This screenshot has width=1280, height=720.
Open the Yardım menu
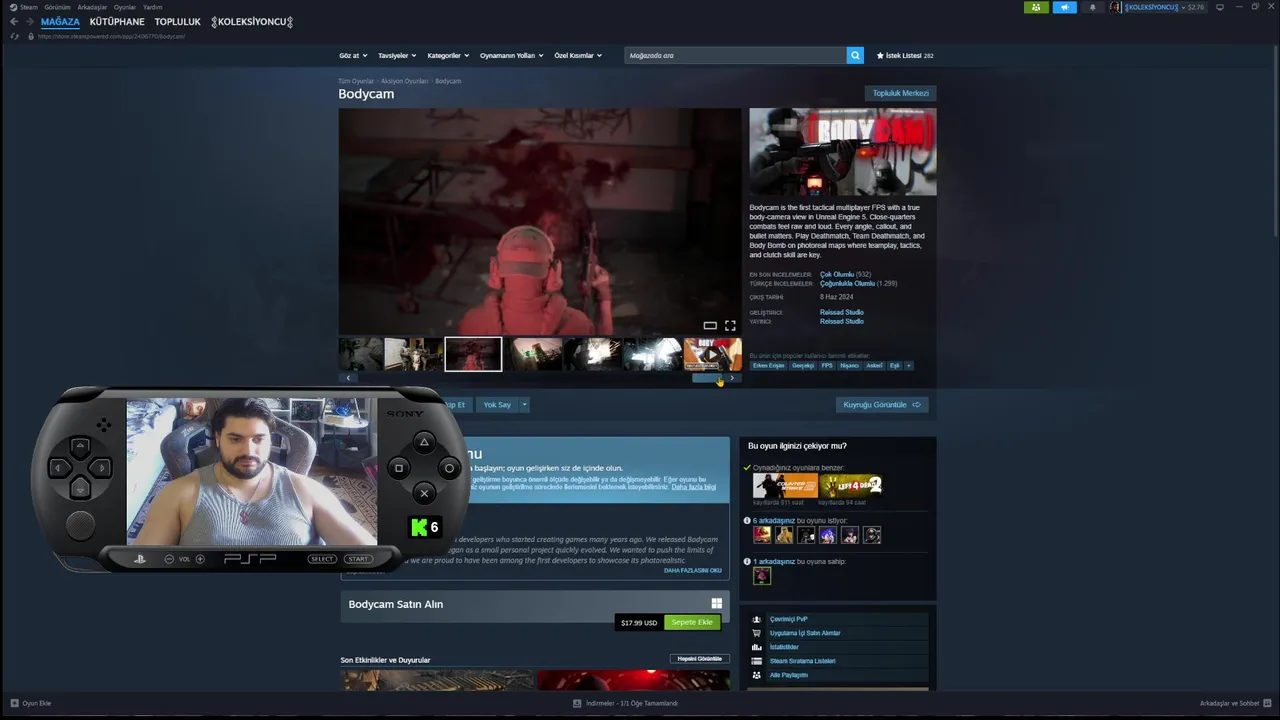coord(152,7)
